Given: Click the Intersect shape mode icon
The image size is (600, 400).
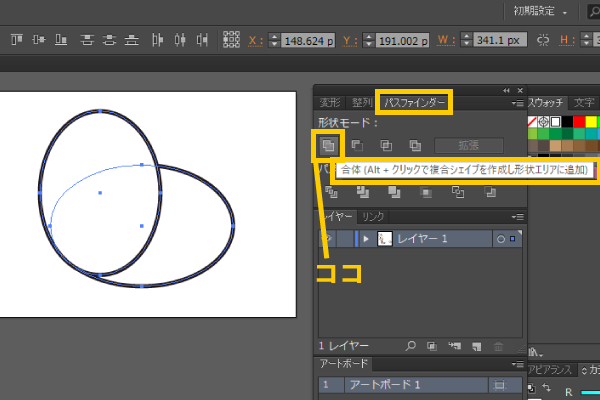Looking at the screenshot, I should (386, 146).
